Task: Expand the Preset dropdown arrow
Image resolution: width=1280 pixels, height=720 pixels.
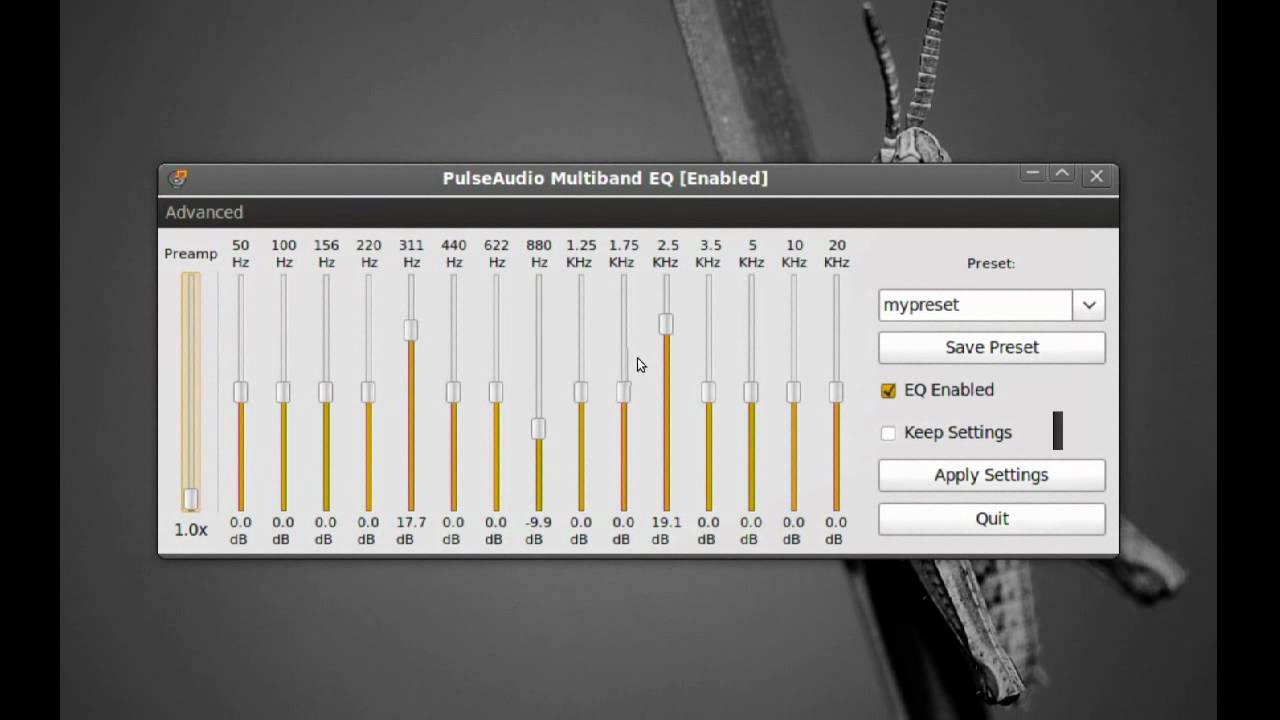Action: [1089, 305]
